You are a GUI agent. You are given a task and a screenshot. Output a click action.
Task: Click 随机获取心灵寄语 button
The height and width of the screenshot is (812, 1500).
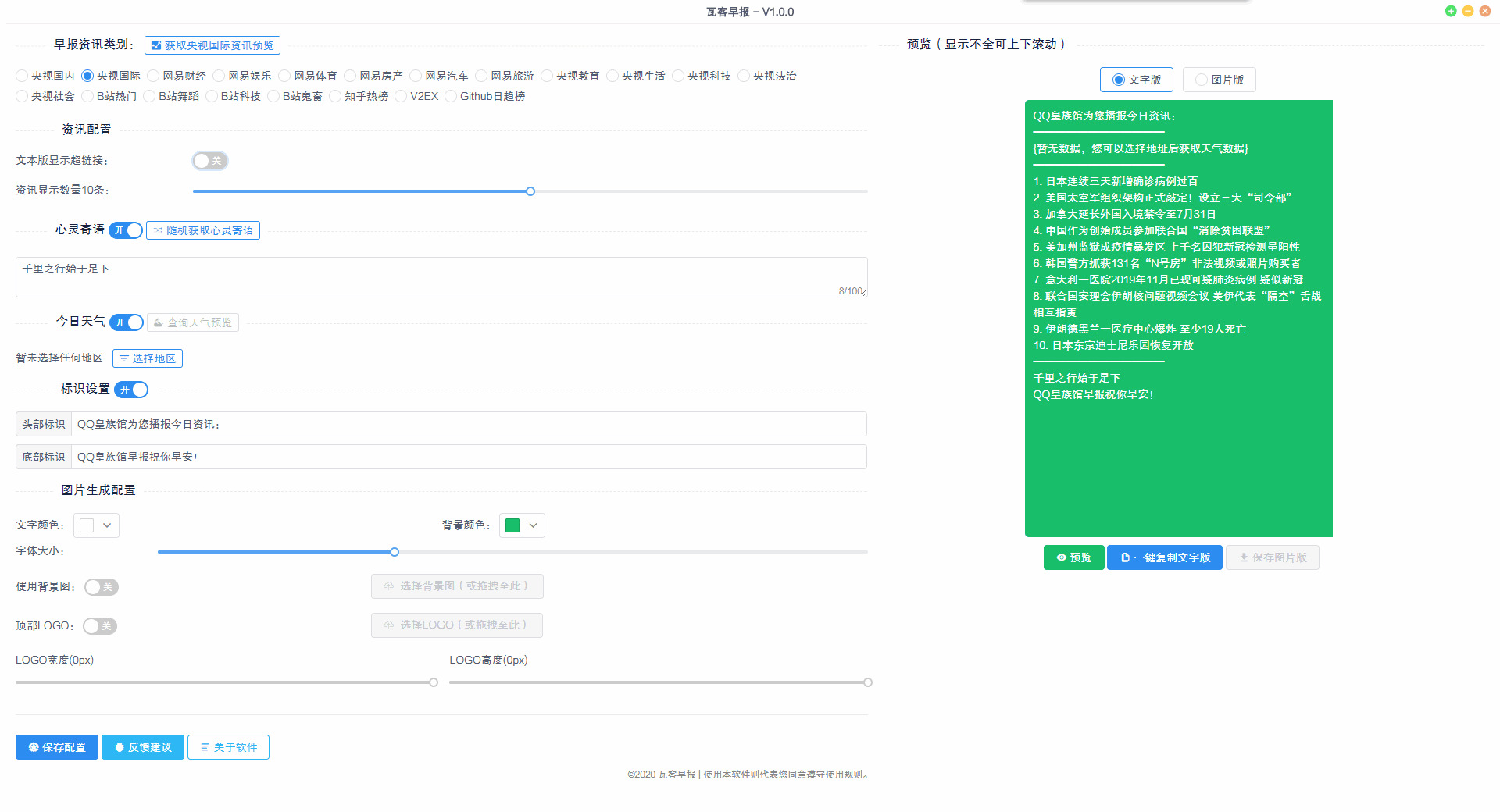(x=203, y=230)
